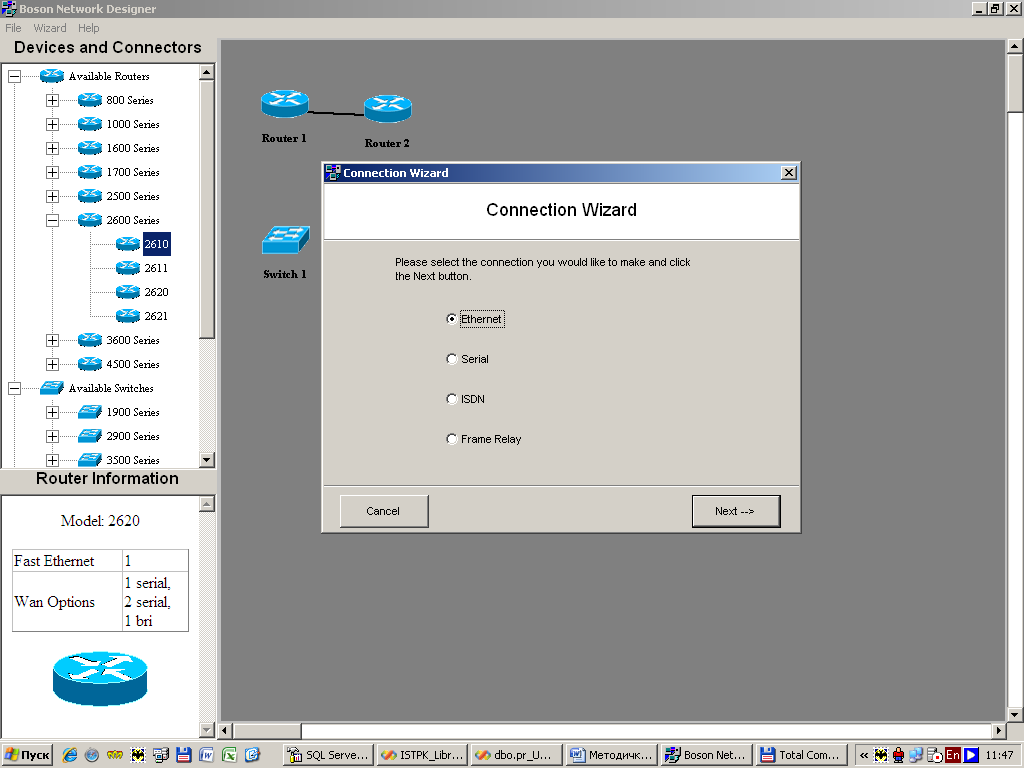The height and width of the screenshot is (768, 1024).
Task: Click the 2900 Series switch icon
Action: tap(89, 436)
